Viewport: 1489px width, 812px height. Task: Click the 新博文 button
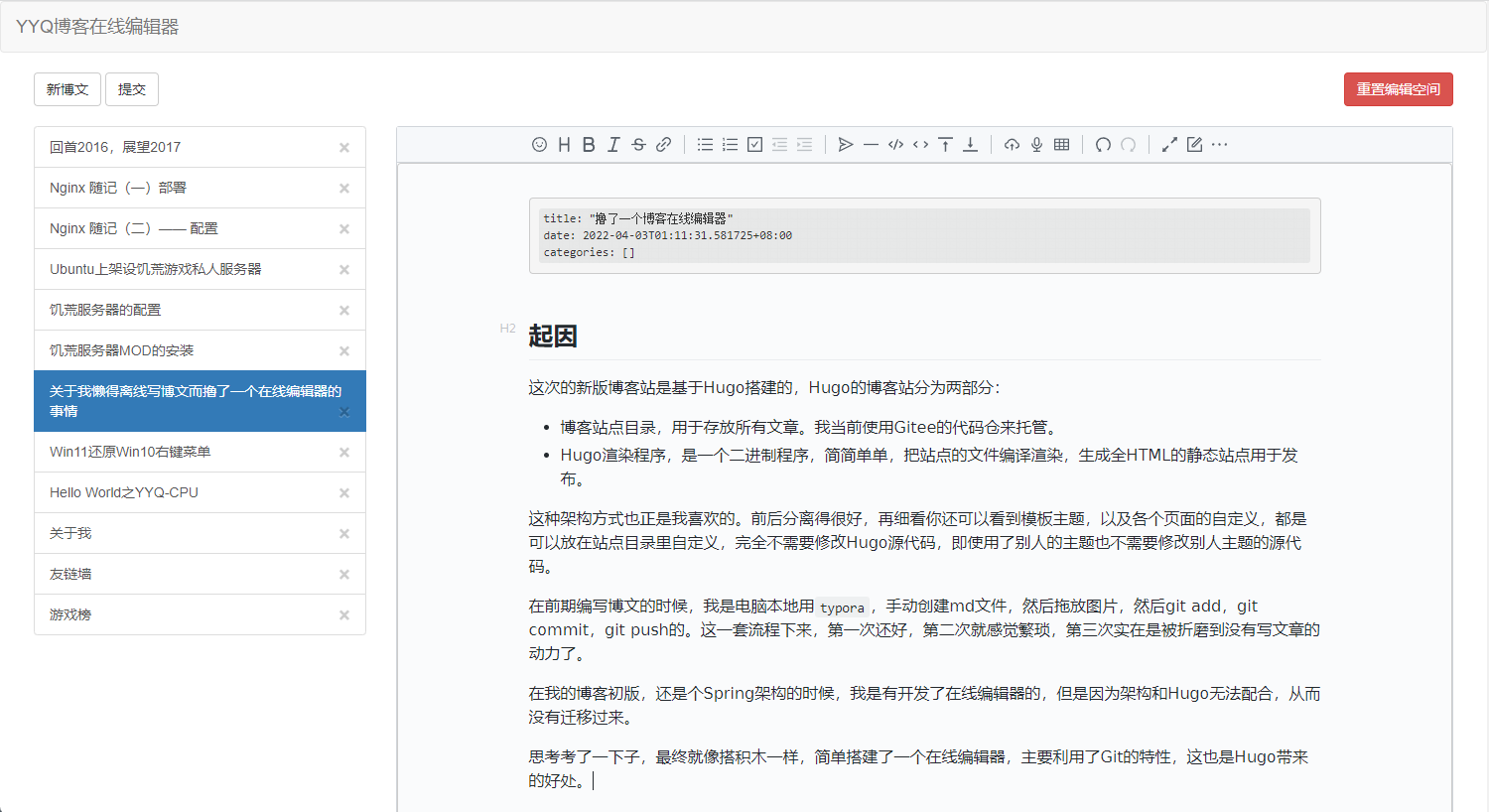(68, 89)
